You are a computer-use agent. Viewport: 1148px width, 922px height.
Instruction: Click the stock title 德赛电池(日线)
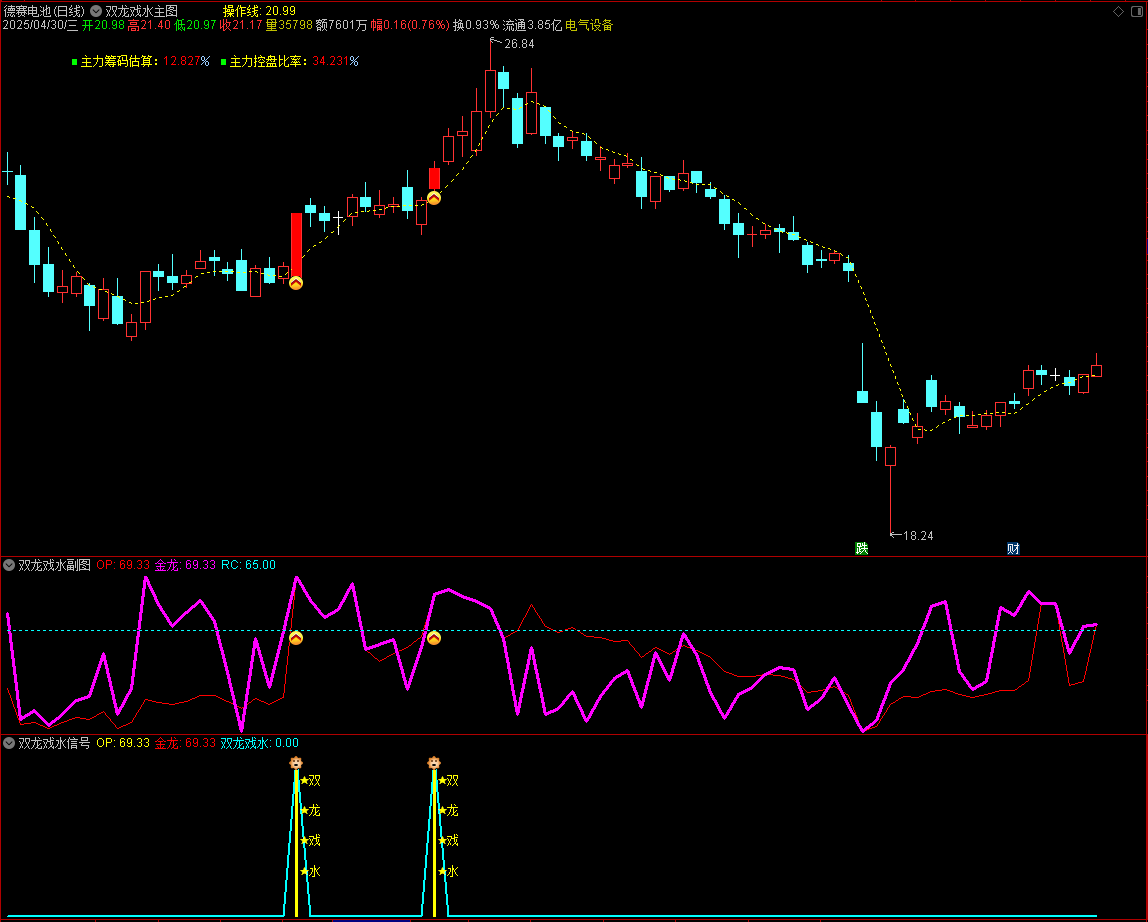44,11
